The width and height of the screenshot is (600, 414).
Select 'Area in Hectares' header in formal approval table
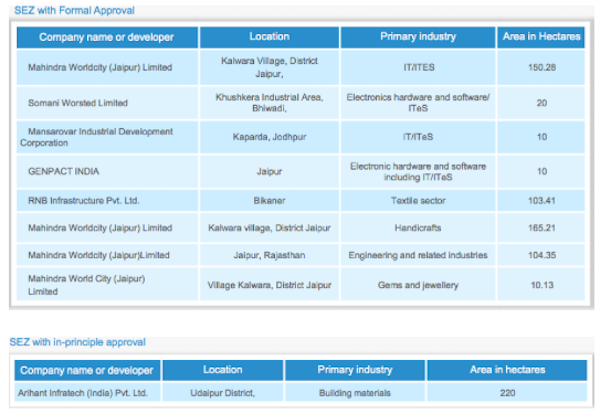coord(540,37)
